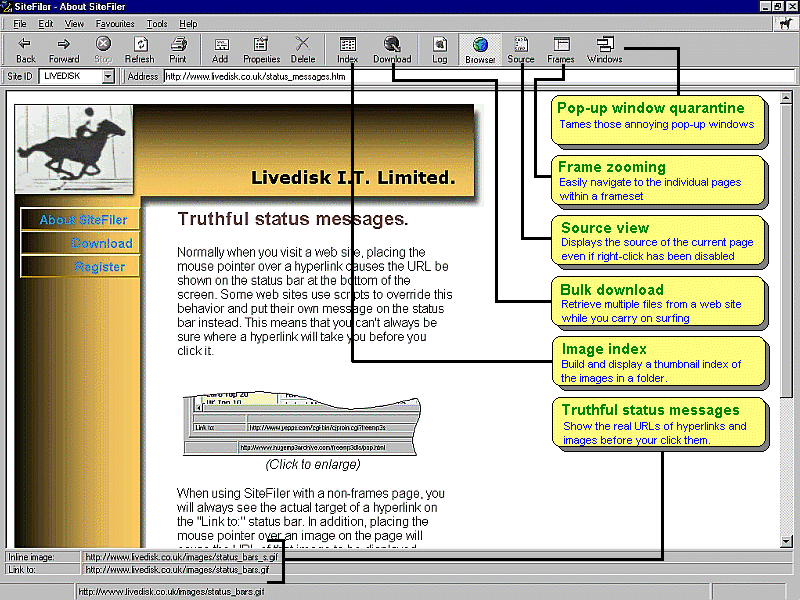Open the Log view
800x600 pixels.
pos(439,50)
